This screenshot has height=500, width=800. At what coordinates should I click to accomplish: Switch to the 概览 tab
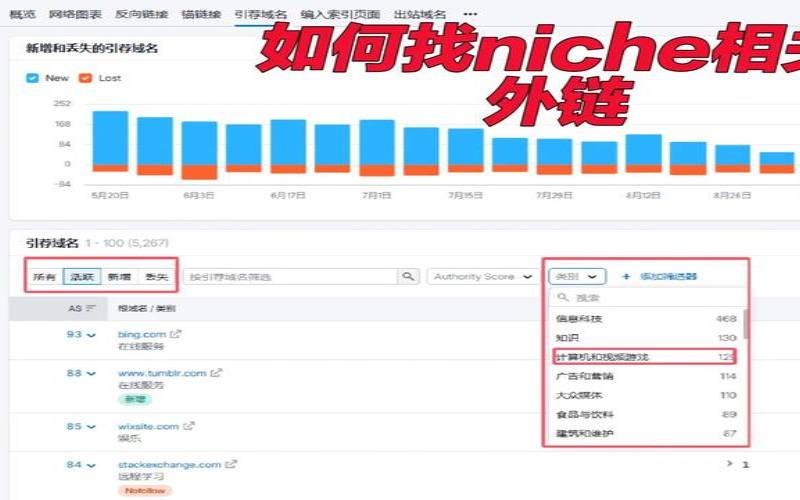click(x=23, y=14)
